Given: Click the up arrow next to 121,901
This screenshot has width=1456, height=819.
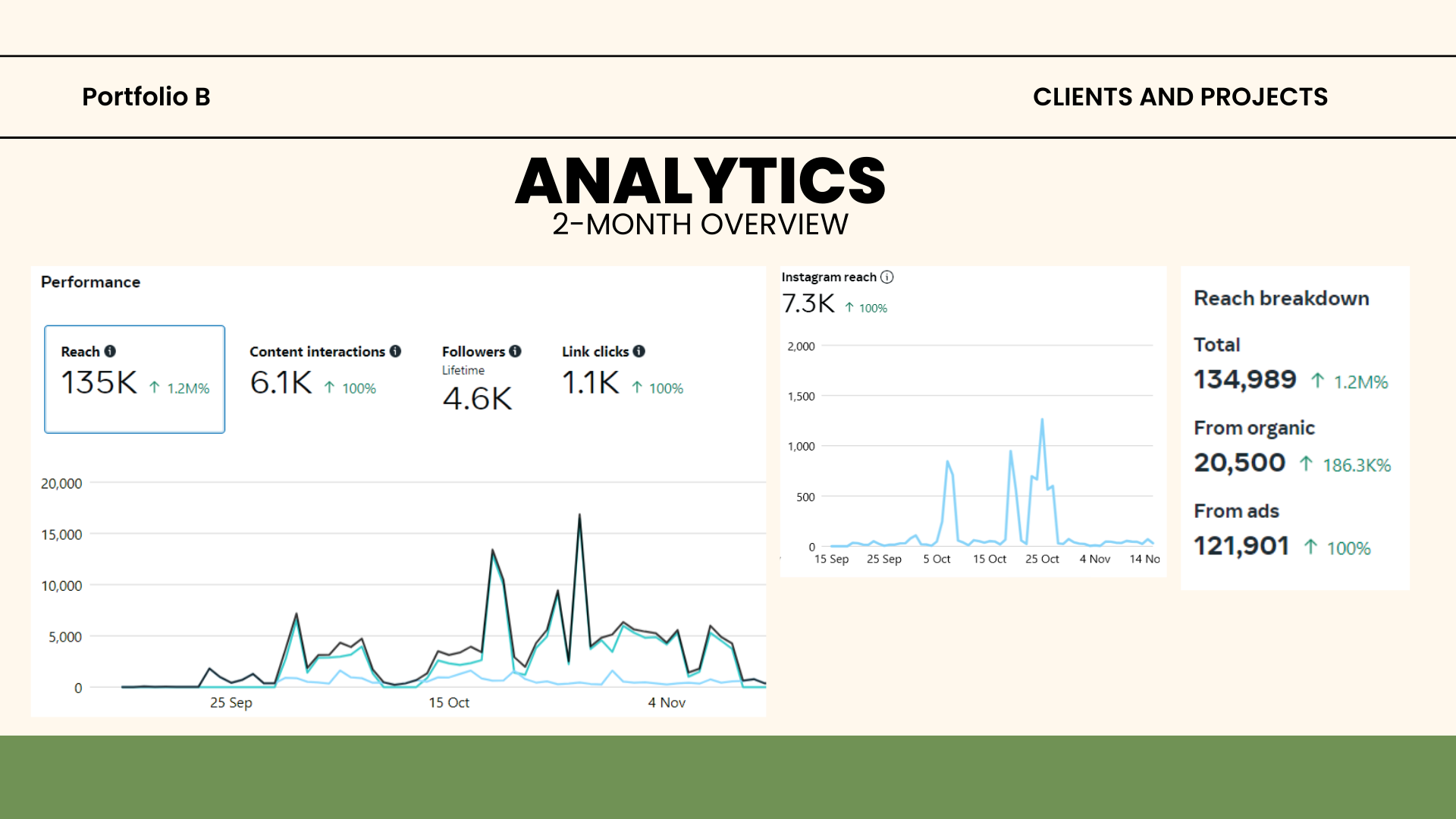Looking at the screenshot, I should [1310, 547].
